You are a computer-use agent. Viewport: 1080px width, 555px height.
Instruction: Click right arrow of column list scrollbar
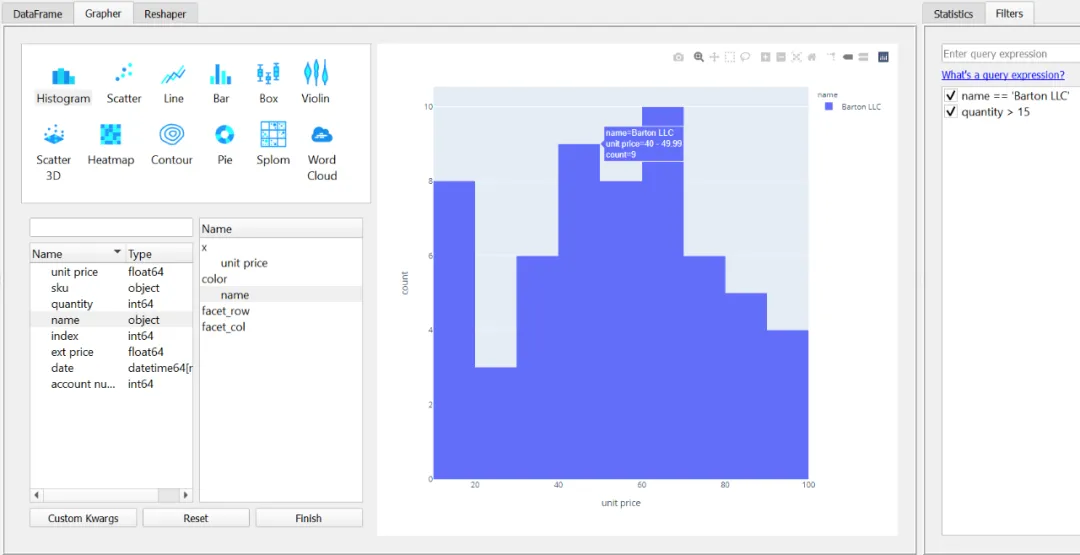point(185,495)
